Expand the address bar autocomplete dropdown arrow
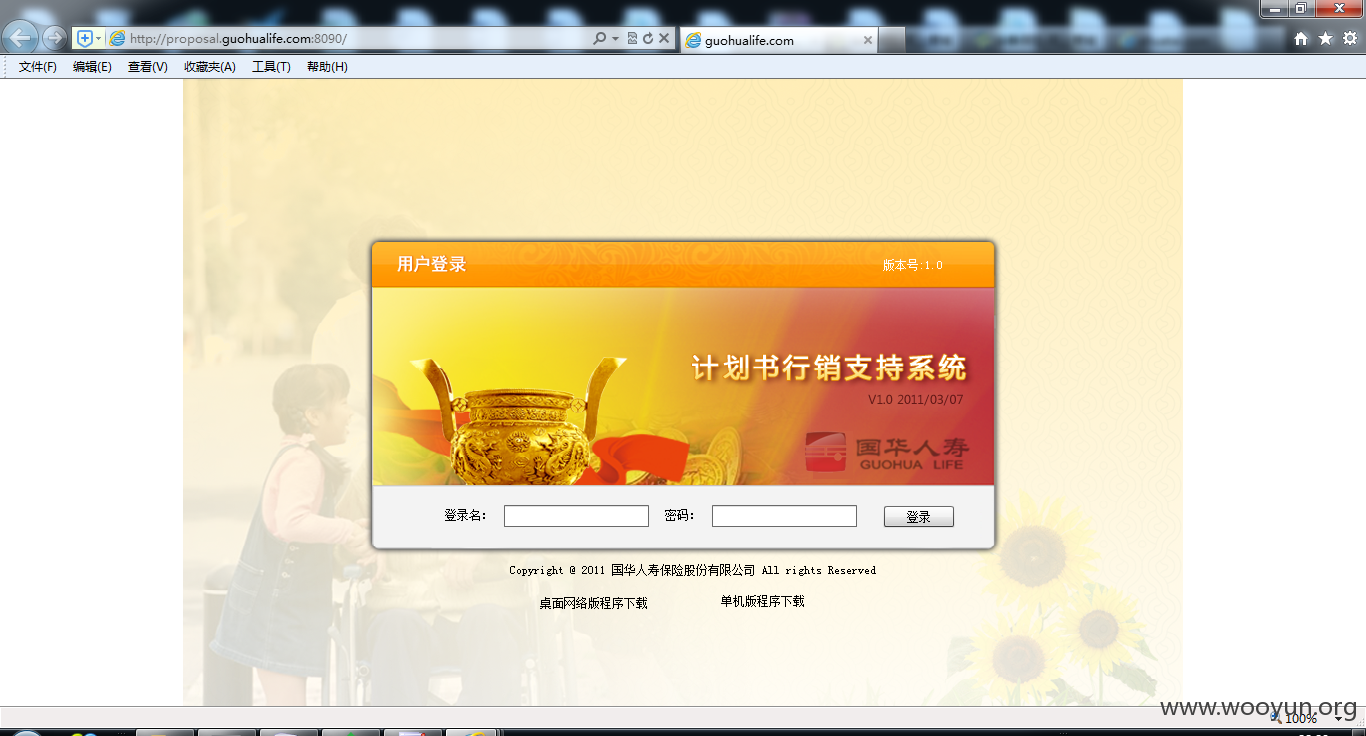 coord(615,38)
